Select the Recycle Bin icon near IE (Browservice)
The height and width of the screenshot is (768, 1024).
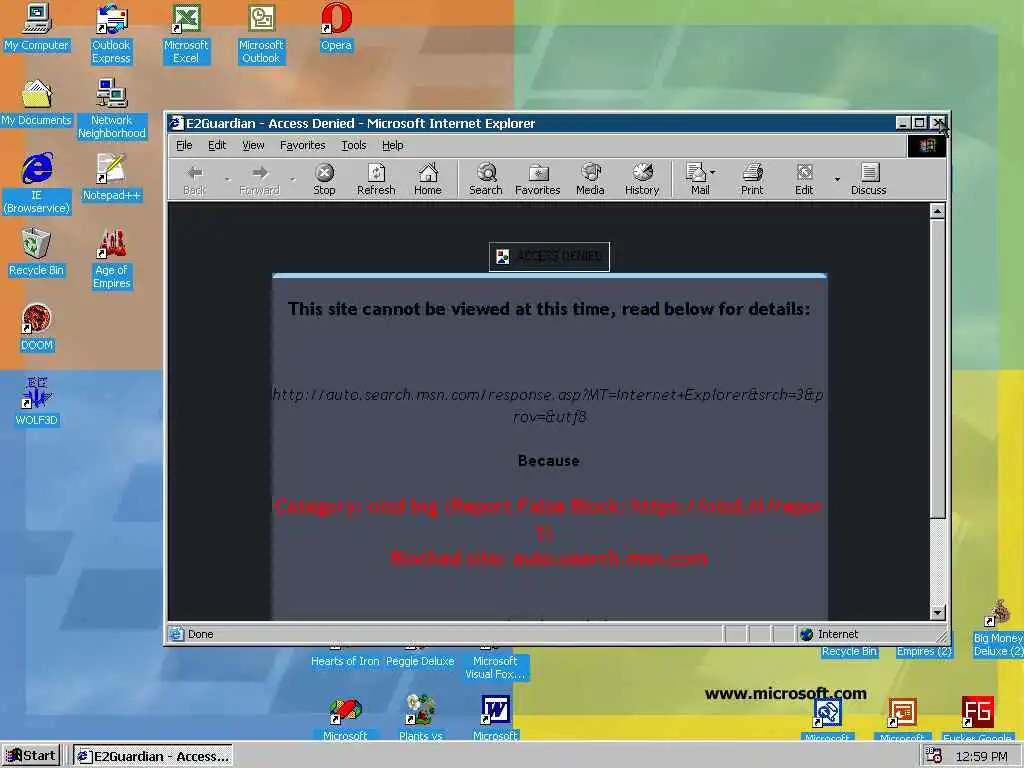pos(37,253)
